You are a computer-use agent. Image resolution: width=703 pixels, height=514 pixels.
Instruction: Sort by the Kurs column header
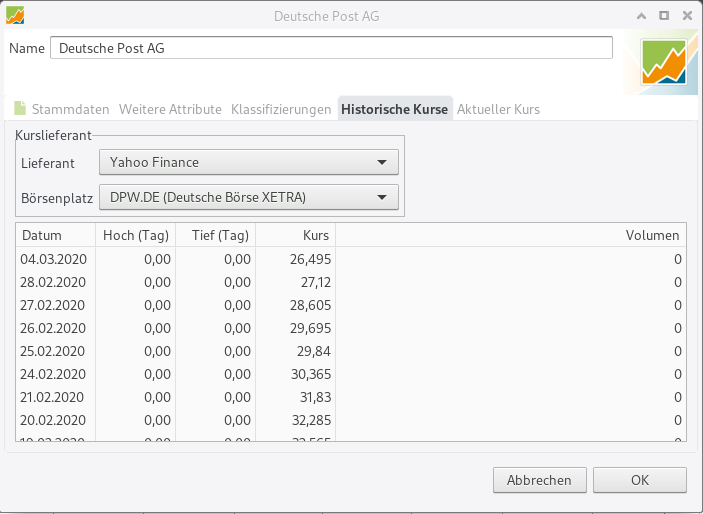296,235
